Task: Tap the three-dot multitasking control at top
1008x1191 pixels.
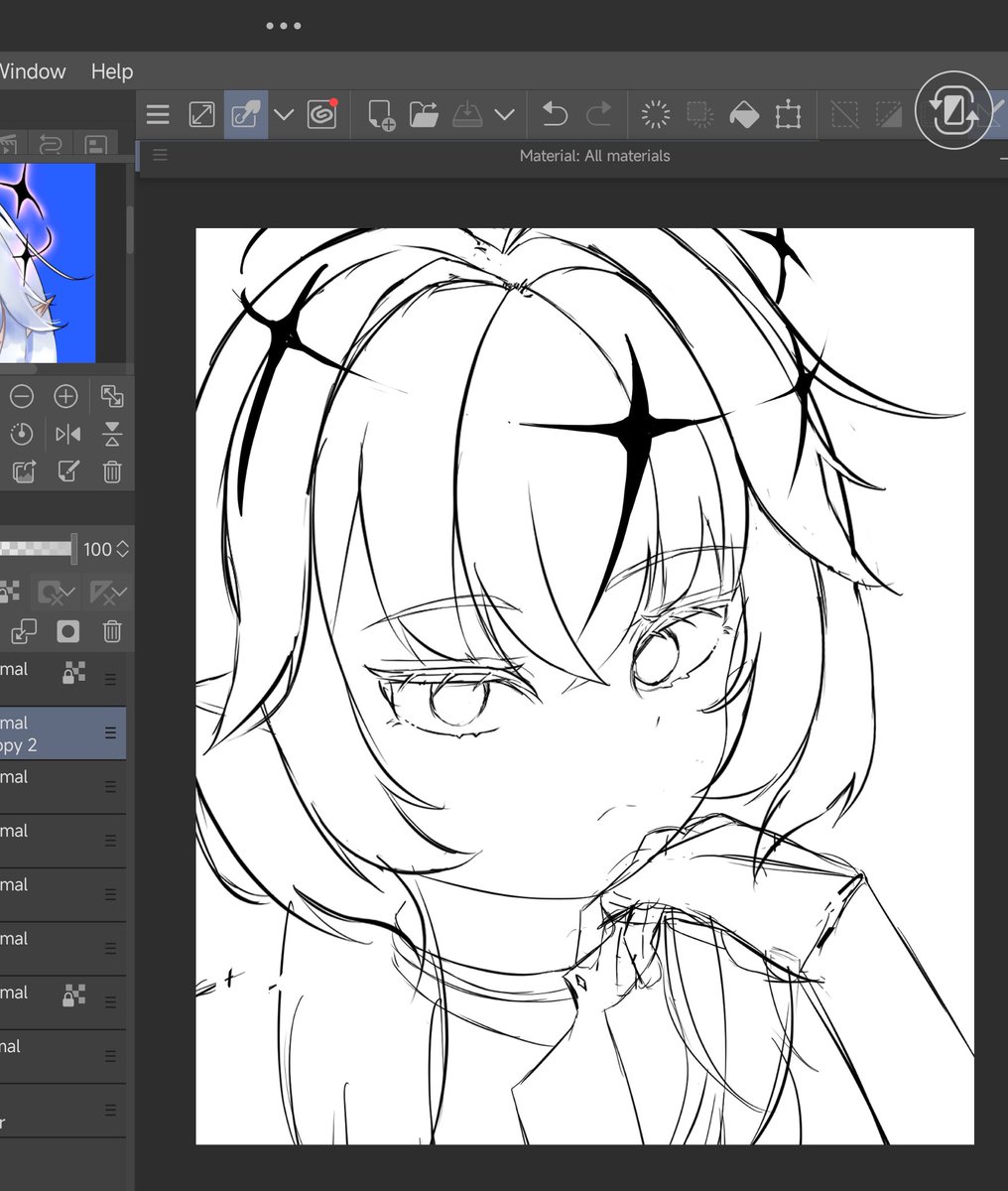Action: [x=283, y=26]
